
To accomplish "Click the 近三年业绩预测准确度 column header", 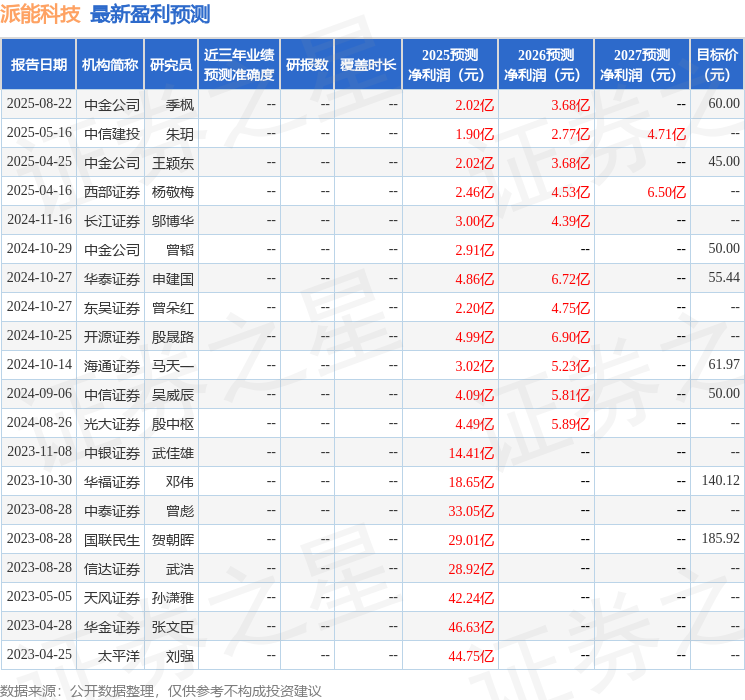I will [x=239, y=65].
